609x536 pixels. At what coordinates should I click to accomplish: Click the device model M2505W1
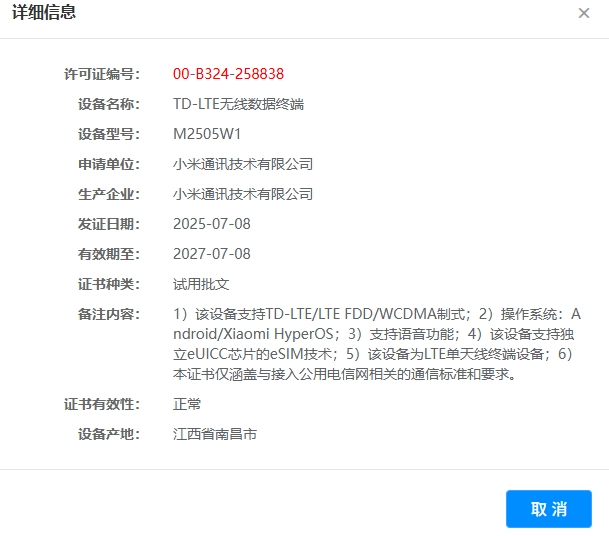coord(207,134)
